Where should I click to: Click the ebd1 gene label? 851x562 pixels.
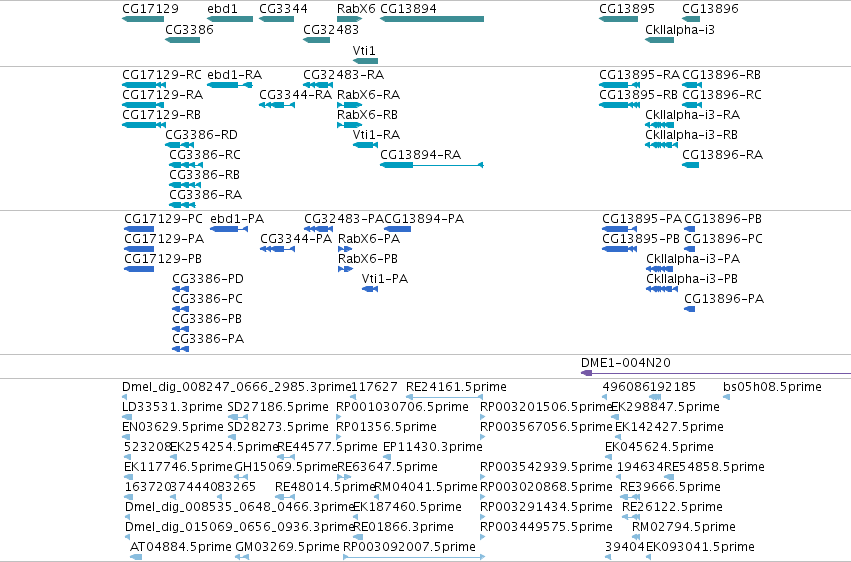coord(223,9)
